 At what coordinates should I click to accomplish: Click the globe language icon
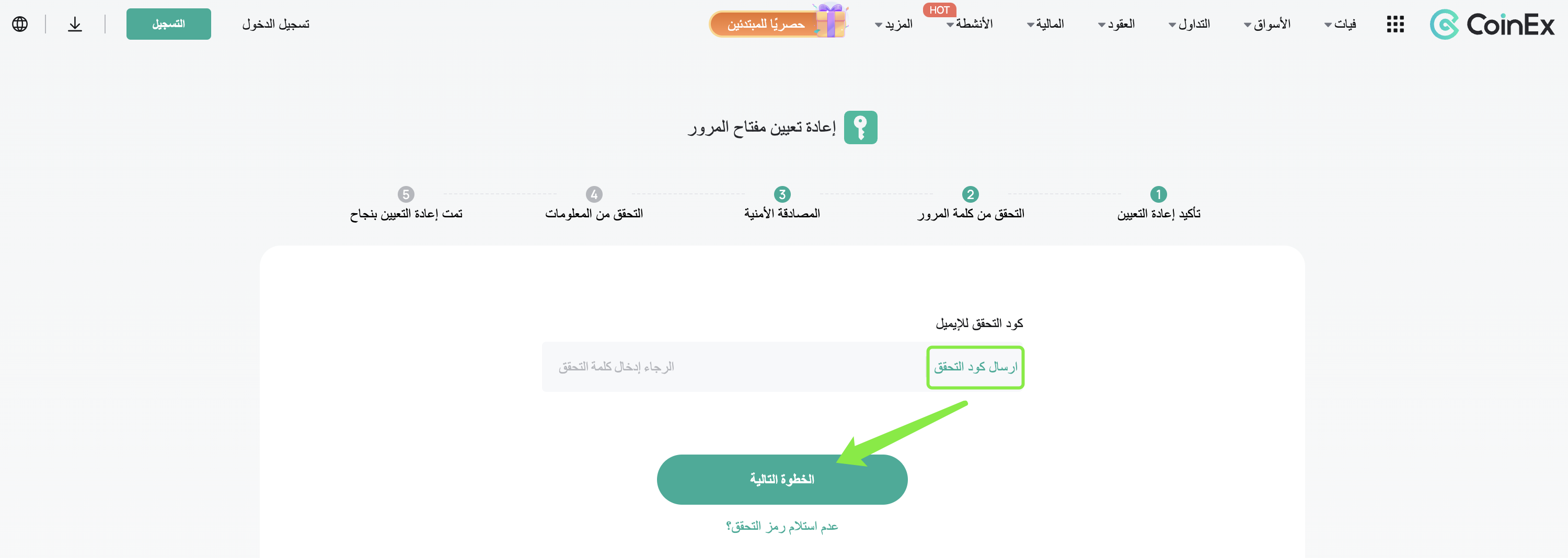click(20, 25)
